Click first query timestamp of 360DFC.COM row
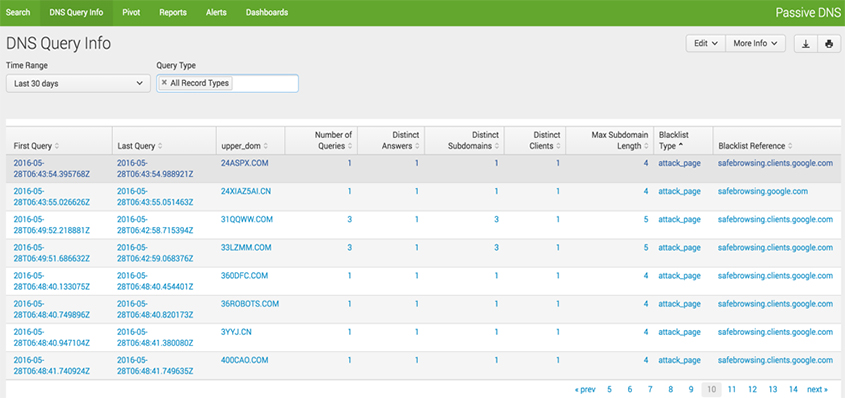This screenshot has width=845, height=398. coord(52,281)
